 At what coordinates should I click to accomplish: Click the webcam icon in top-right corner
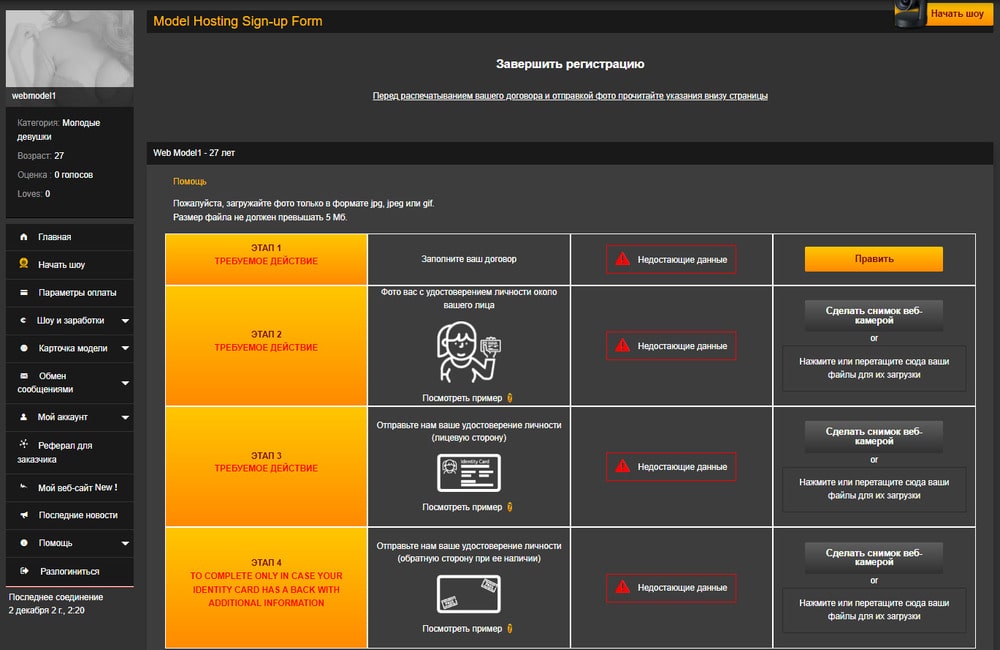click(909, 14)
